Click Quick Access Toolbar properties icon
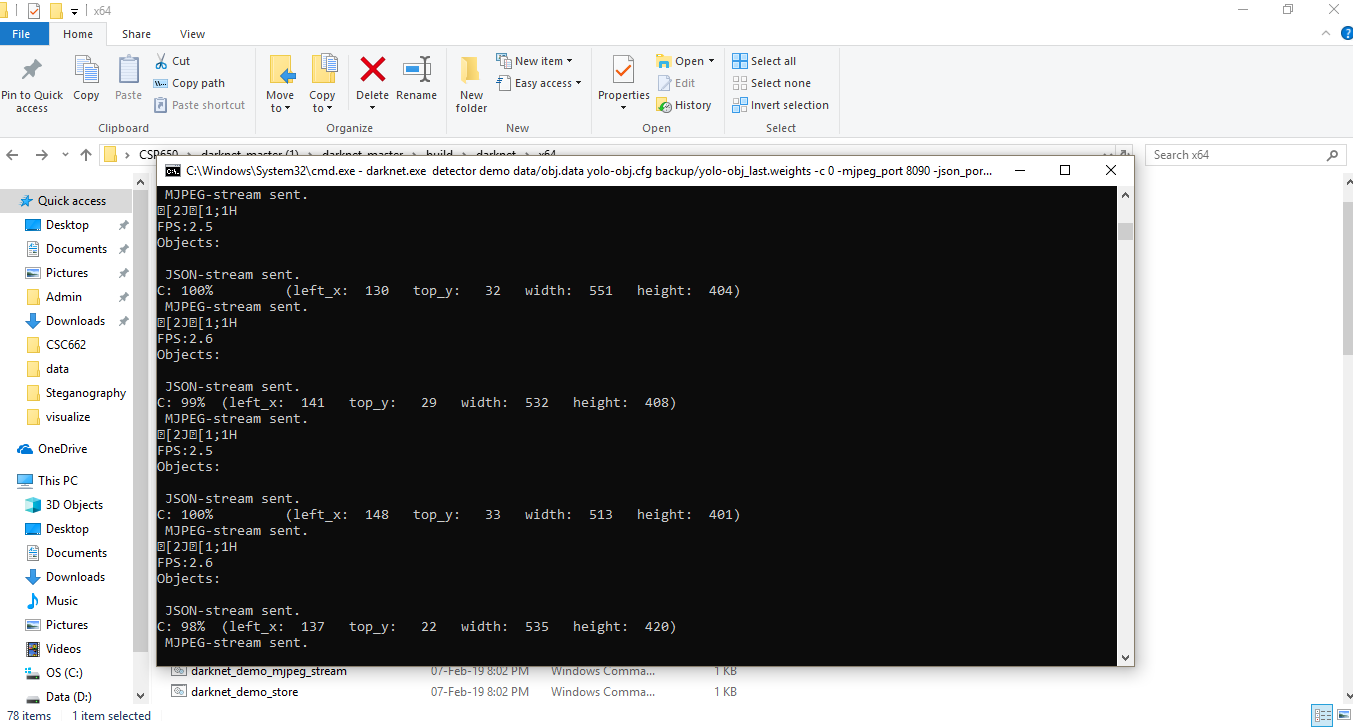Screen dimensions: 1353x727 (35, 11)
